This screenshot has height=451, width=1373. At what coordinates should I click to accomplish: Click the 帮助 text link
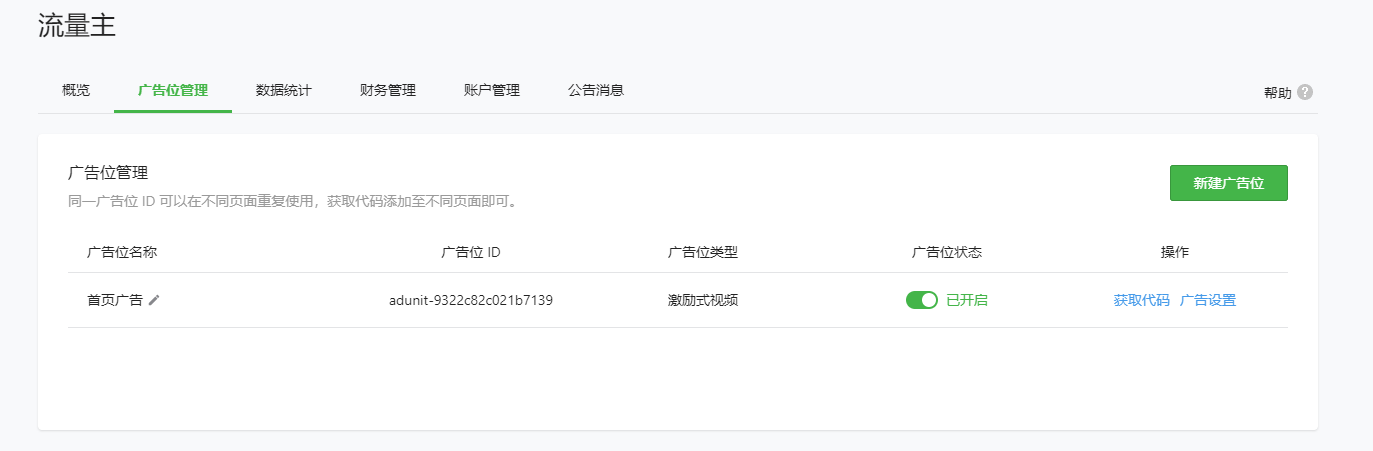coord(1277,93)
